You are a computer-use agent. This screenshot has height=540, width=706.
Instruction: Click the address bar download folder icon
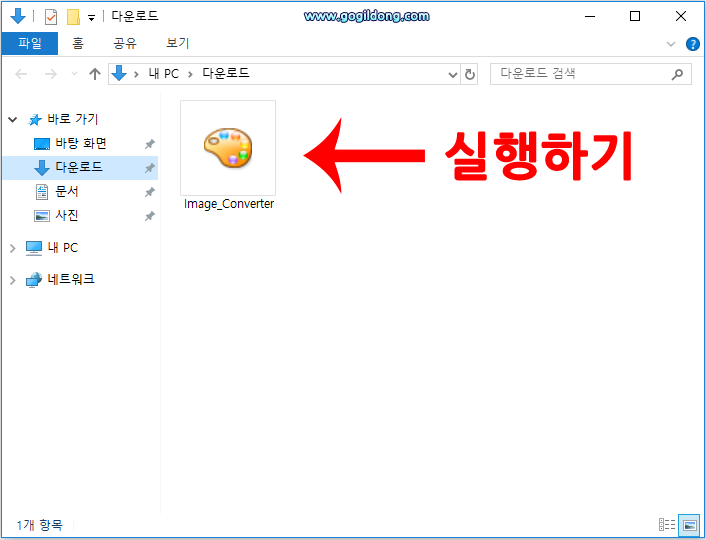pos(119,73)
